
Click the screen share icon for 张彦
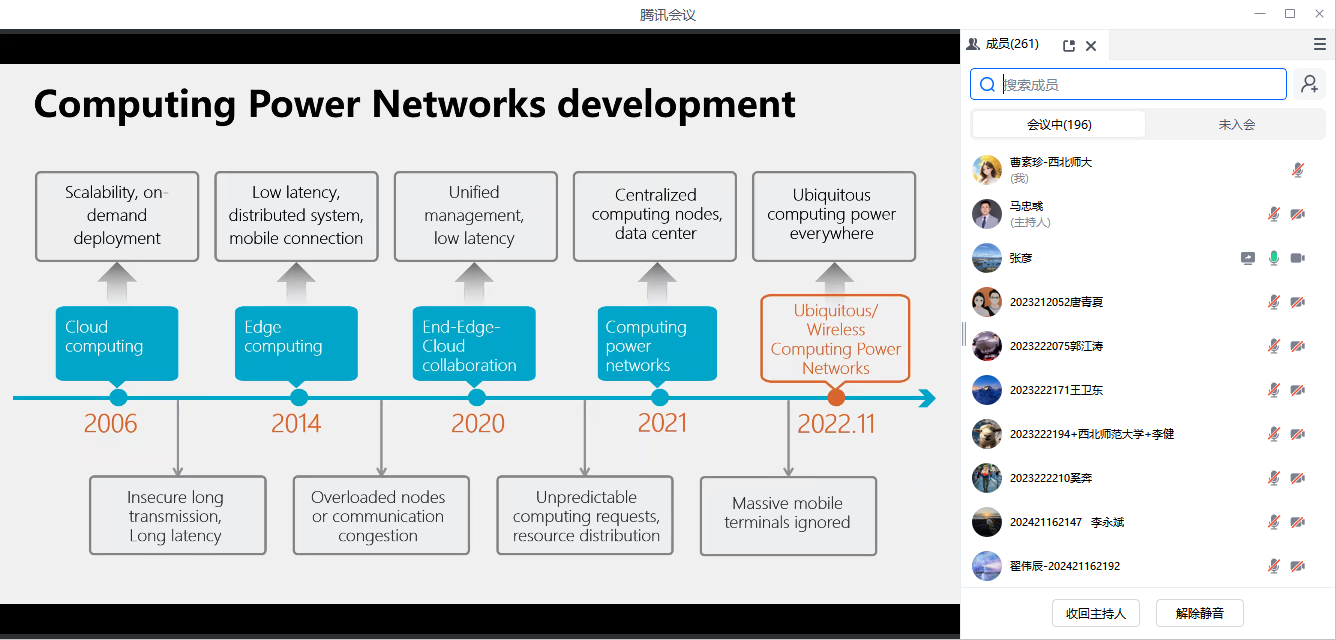click(x=1248, y=258)
